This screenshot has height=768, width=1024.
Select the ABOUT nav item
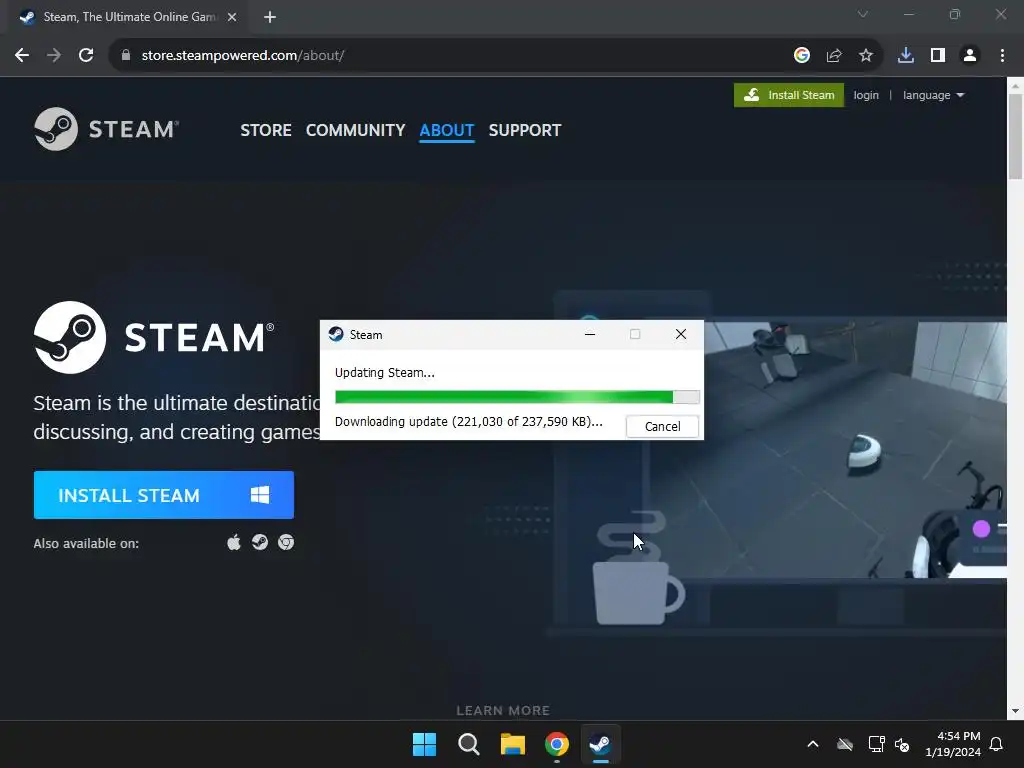[447, 130]
